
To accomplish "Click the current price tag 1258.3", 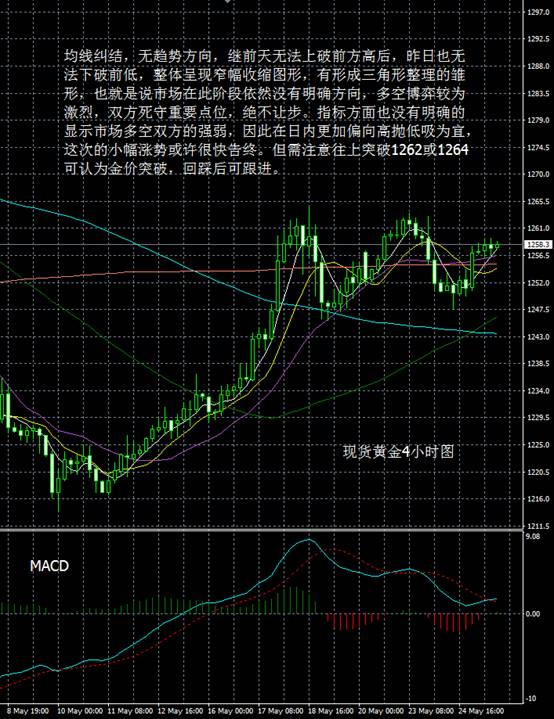I will click(538, 244).
